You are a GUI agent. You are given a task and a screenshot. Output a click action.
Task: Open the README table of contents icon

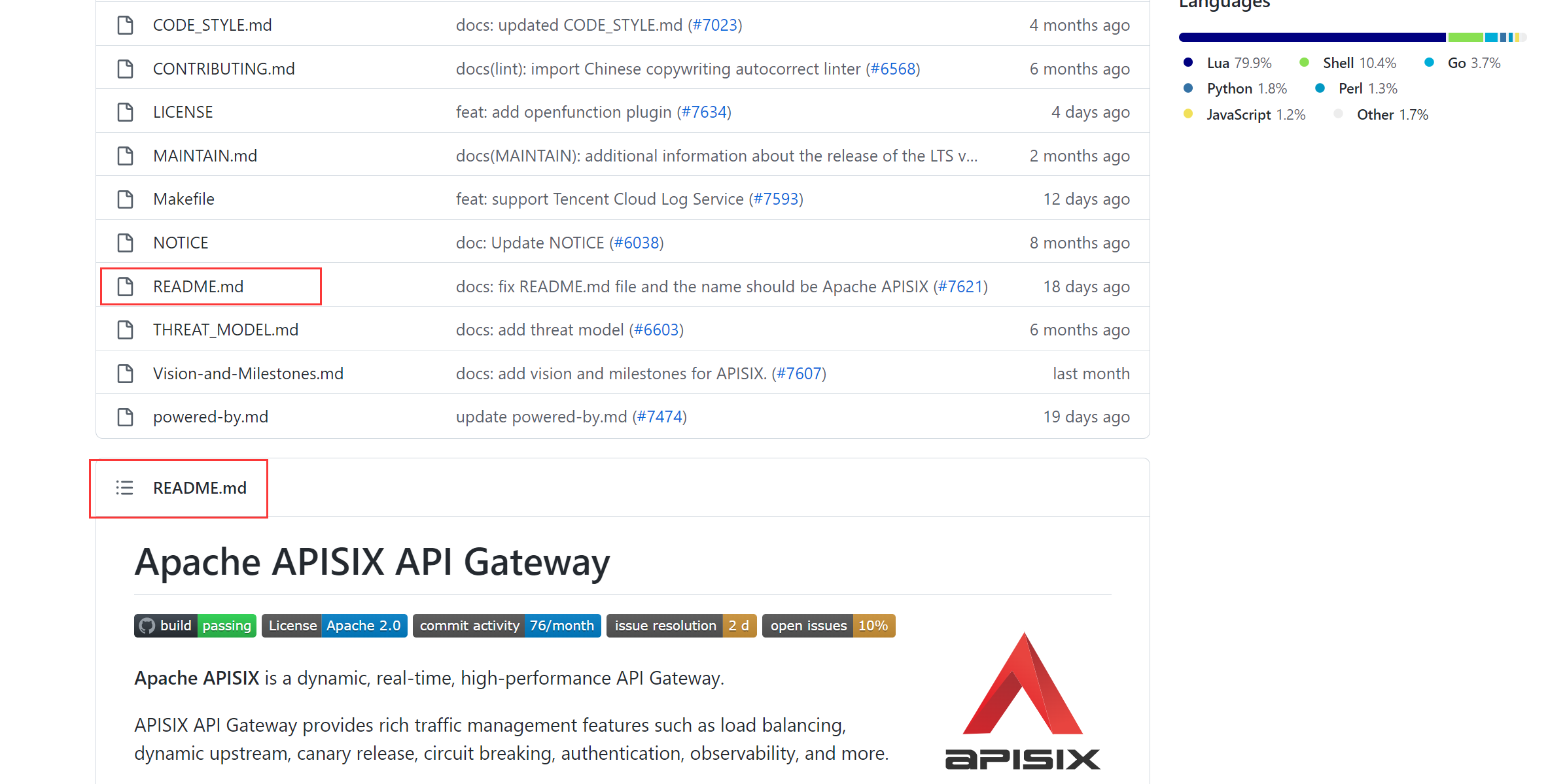(124, 488)
